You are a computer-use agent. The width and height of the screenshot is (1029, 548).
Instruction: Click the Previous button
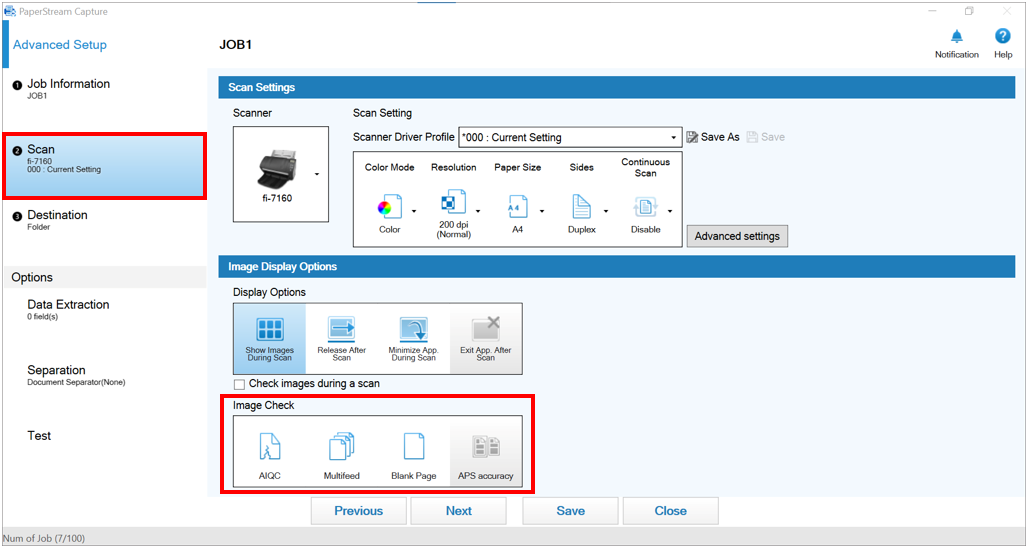358,511
